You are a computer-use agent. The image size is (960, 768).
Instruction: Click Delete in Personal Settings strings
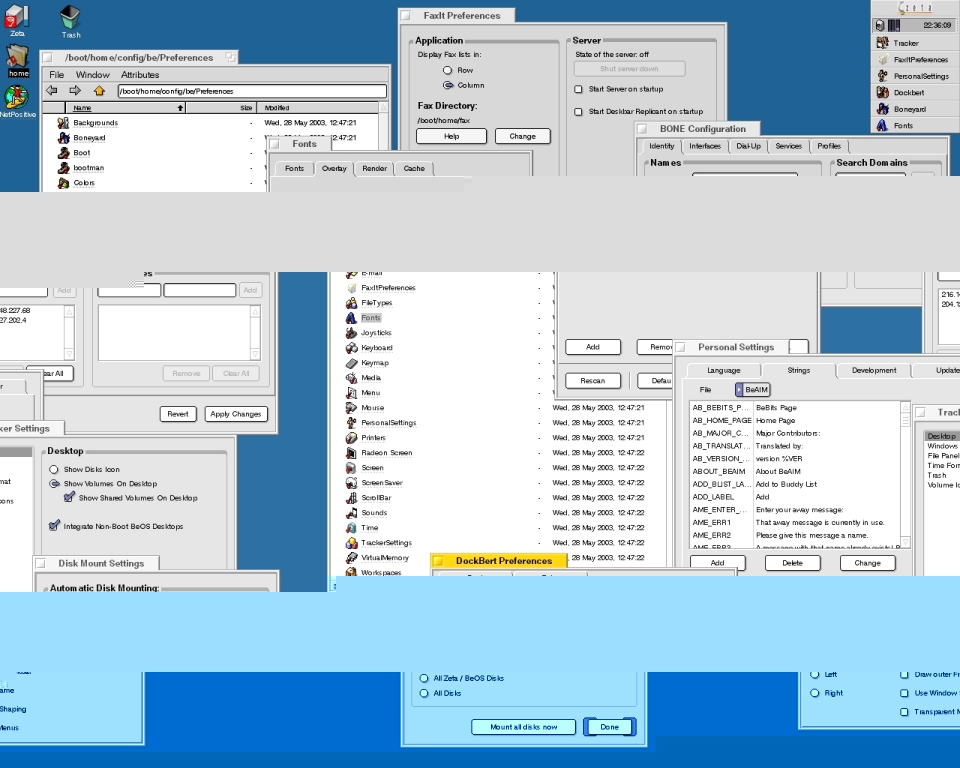[792, 563]
